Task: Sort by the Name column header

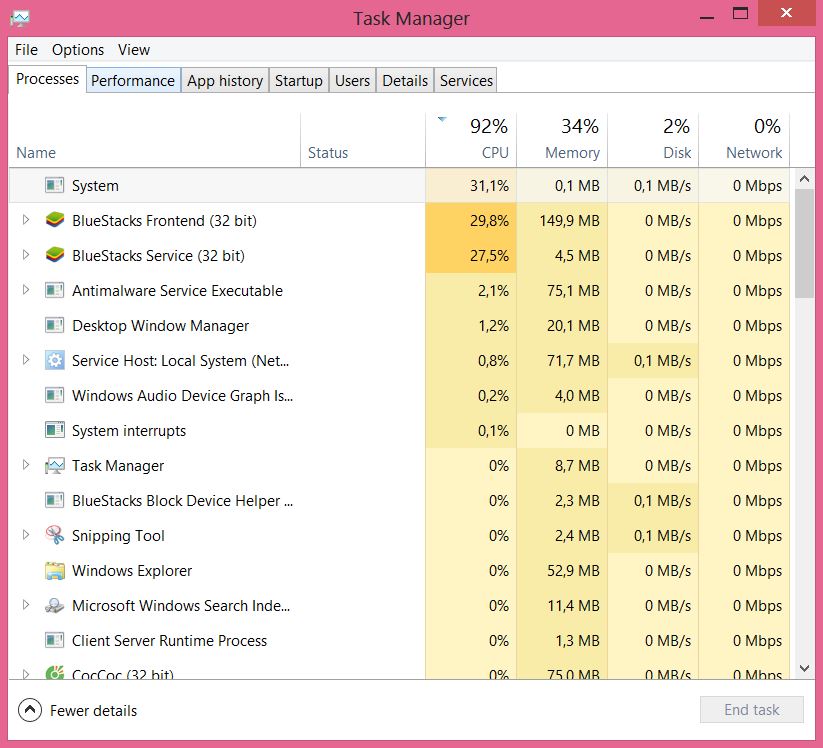Action: pyautogui.click(x=154, y=140)
